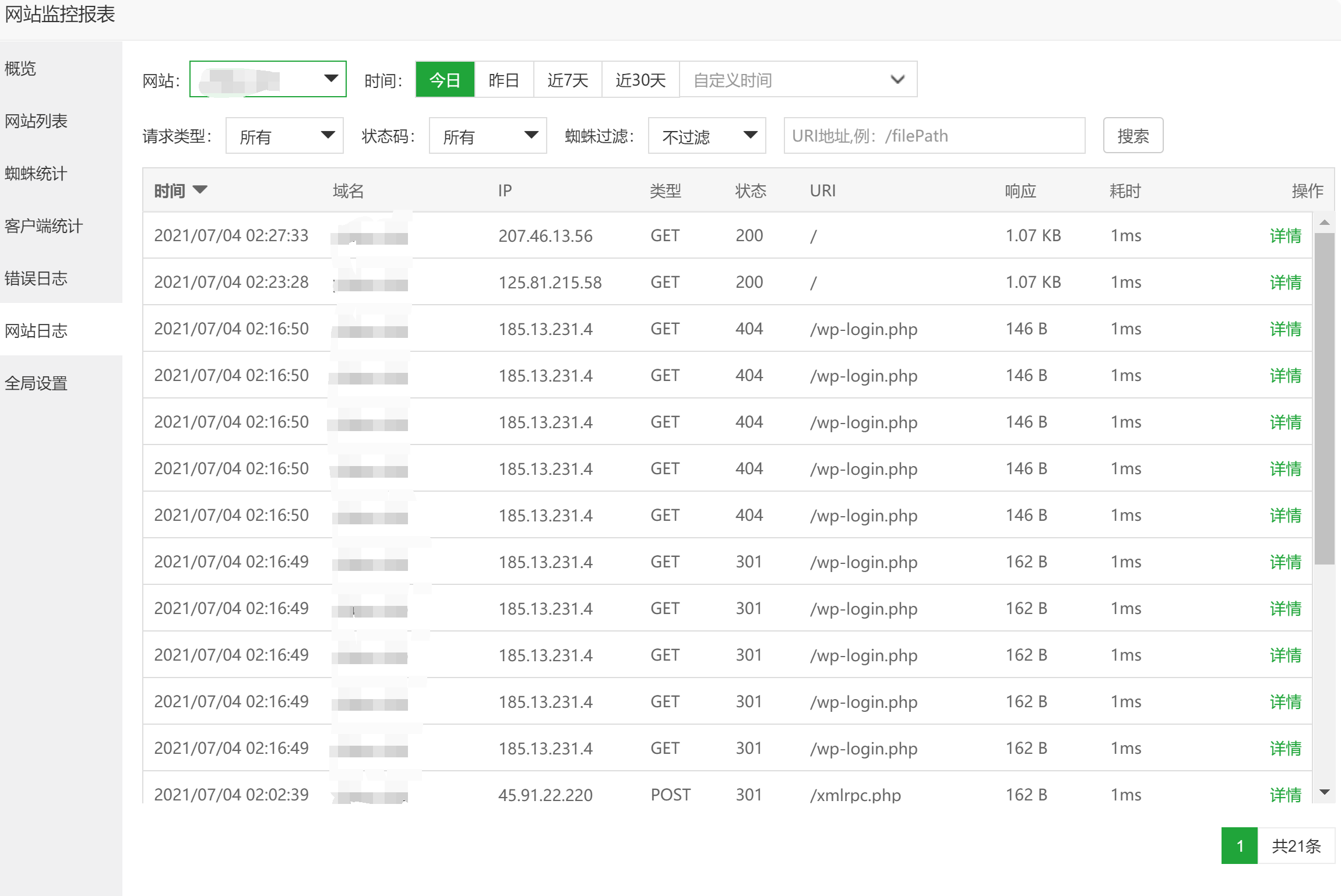1341x896 pixels.
Task: Click the 状态 column header
Action: [751, 191]
